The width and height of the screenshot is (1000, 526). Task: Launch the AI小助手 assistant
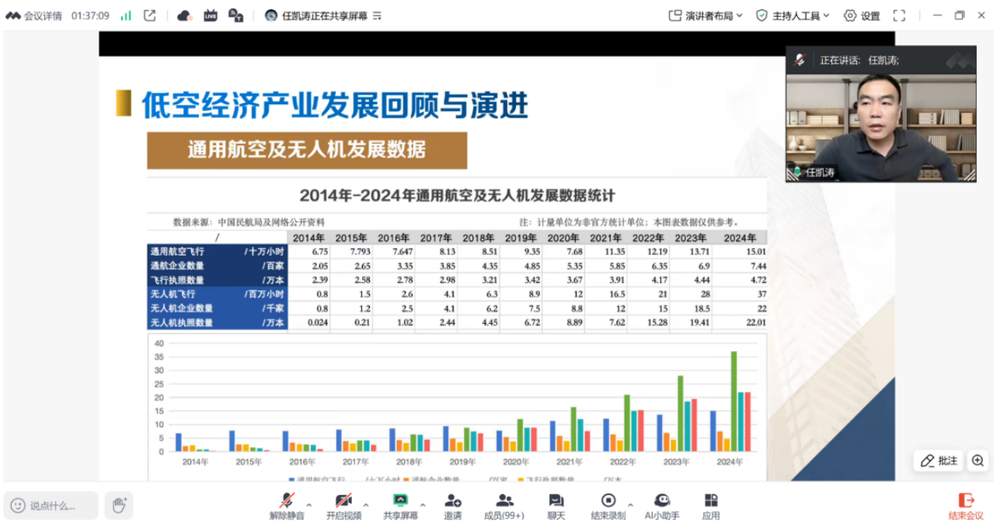[661, 501]
